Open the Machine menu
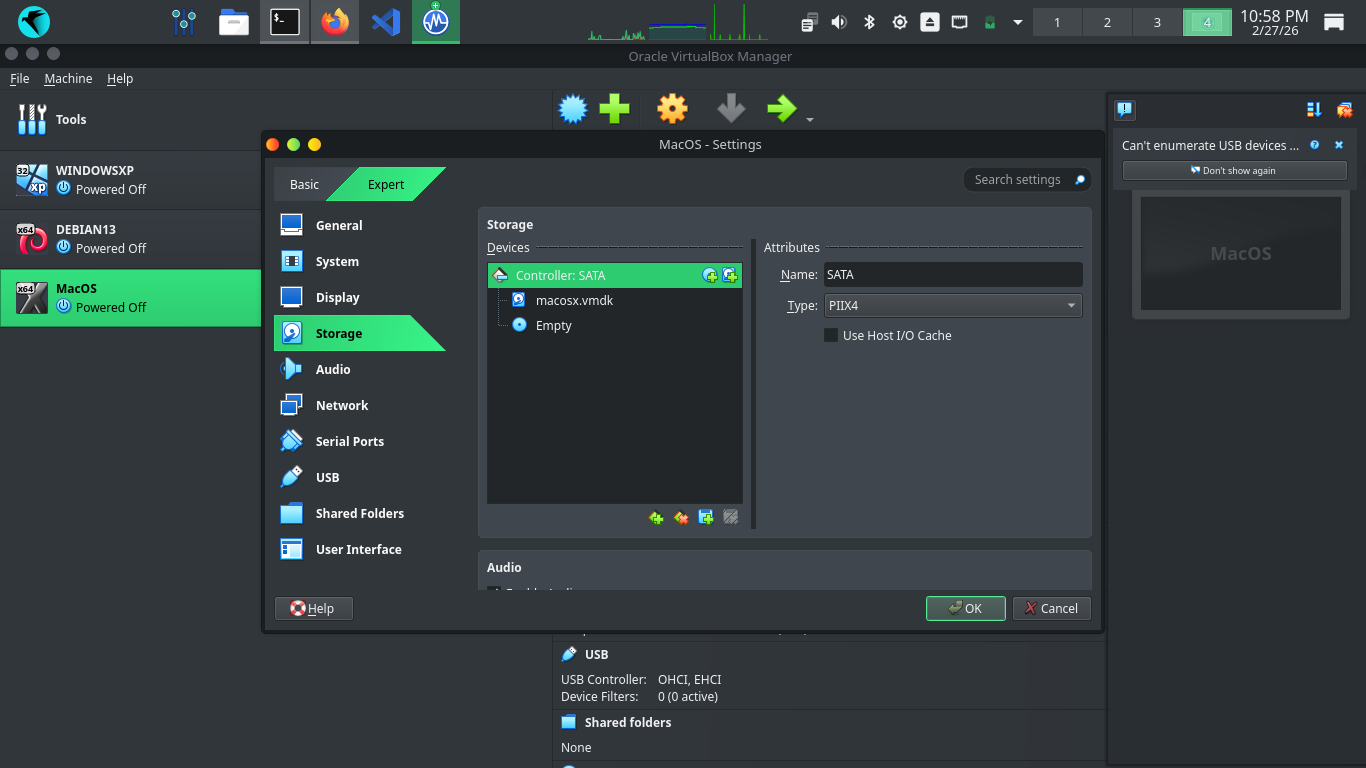This screenshot has height=768, width=1366. pos(68,78)
